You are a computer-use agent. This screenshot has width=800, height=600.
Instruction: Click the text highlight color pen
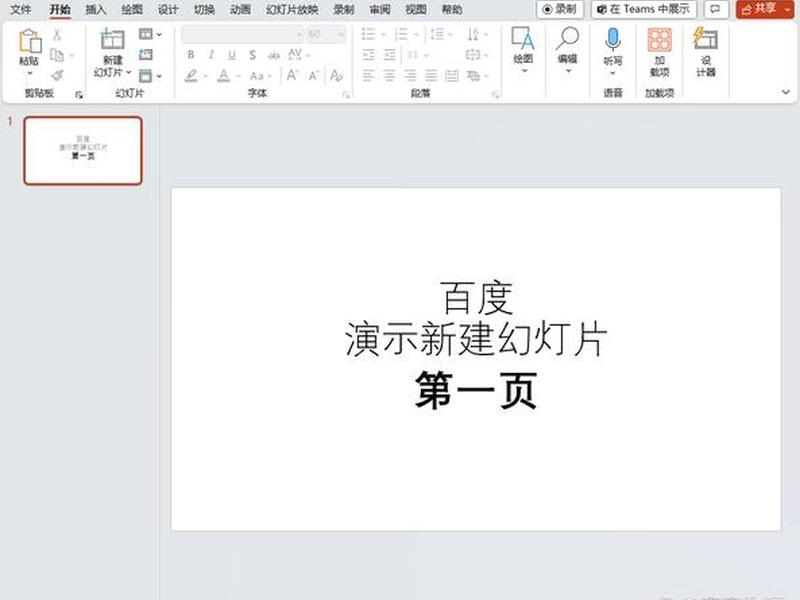(191, 76)
